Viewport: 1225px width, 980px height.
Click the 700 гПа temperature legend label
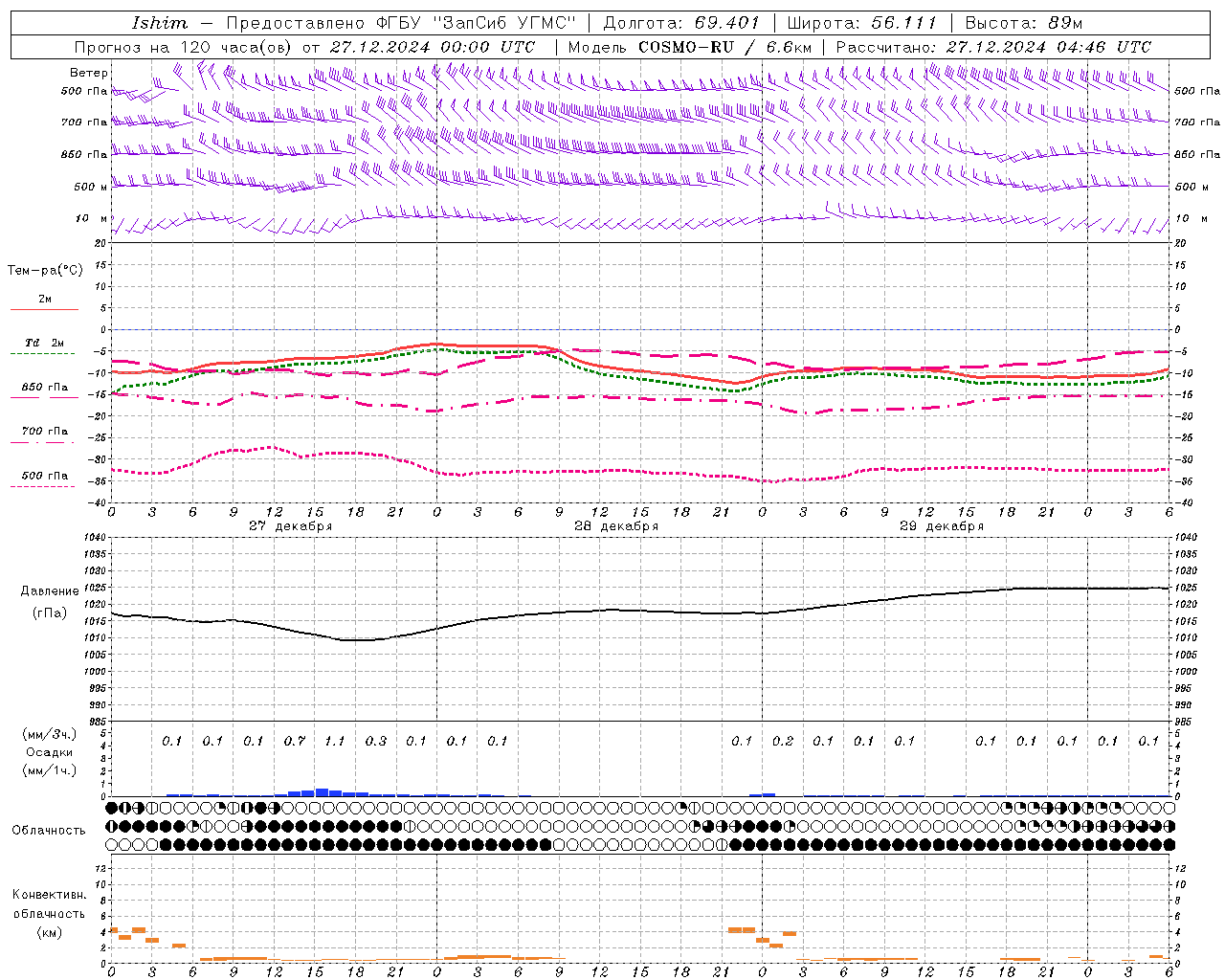45,432
